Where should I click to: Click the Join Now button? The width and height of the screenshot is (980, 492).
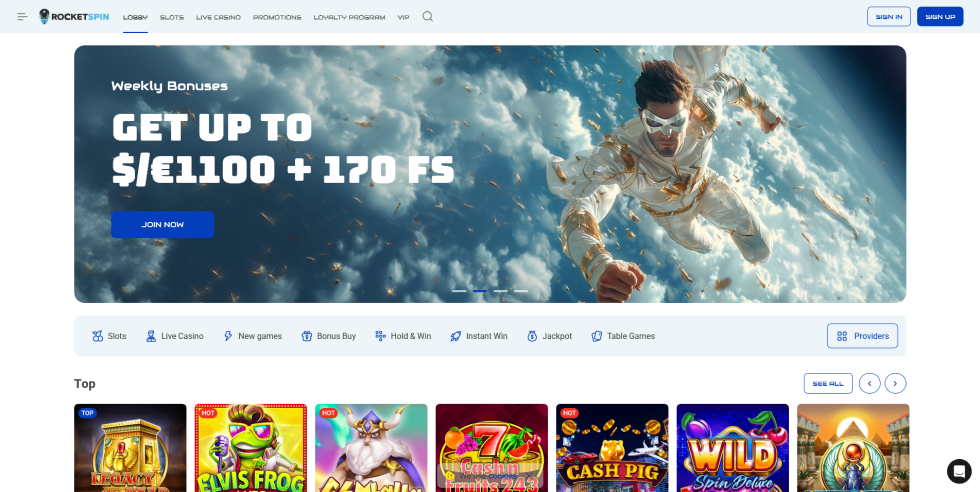pos(162,225)
